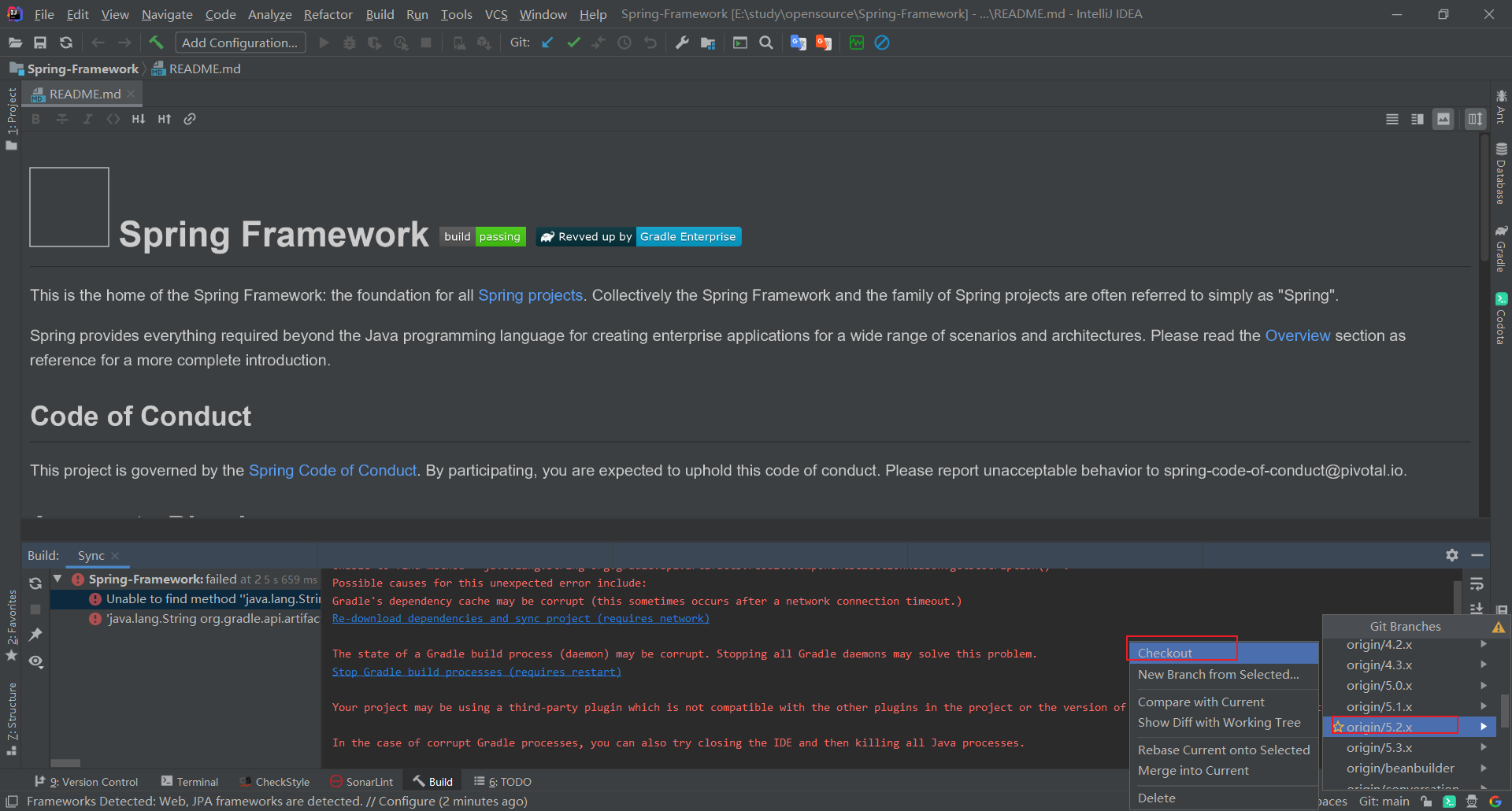The width and height of the screenshot is (1512, 811).
Task: Commit changes with the green checkmark icon
Action: [573, 43]
